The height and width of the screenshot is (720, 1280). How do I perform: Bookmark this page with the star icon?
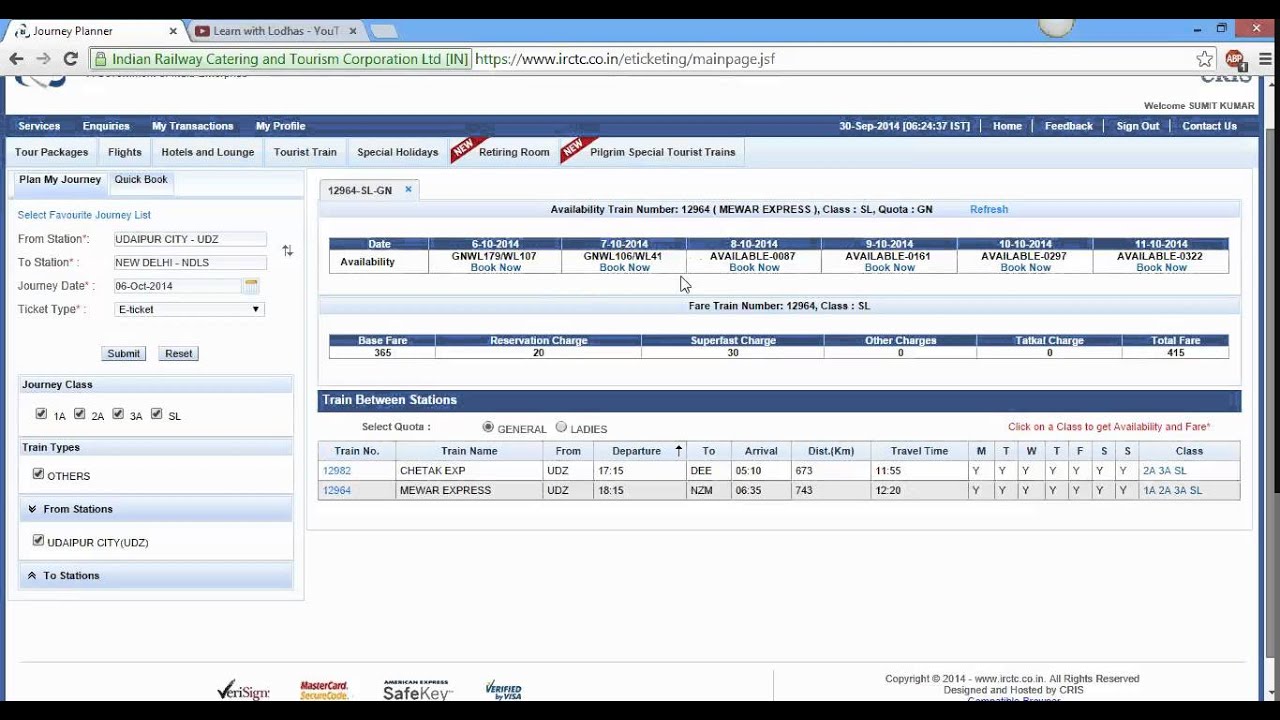(x=1205, y=59)
